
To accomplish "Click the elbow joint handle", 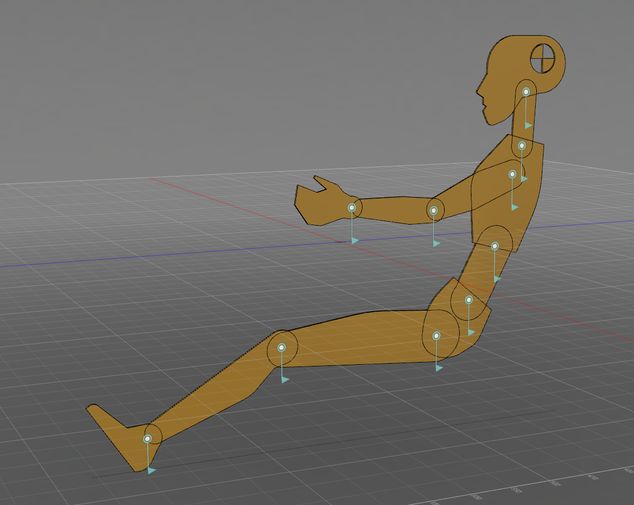I will coord(434,210).
